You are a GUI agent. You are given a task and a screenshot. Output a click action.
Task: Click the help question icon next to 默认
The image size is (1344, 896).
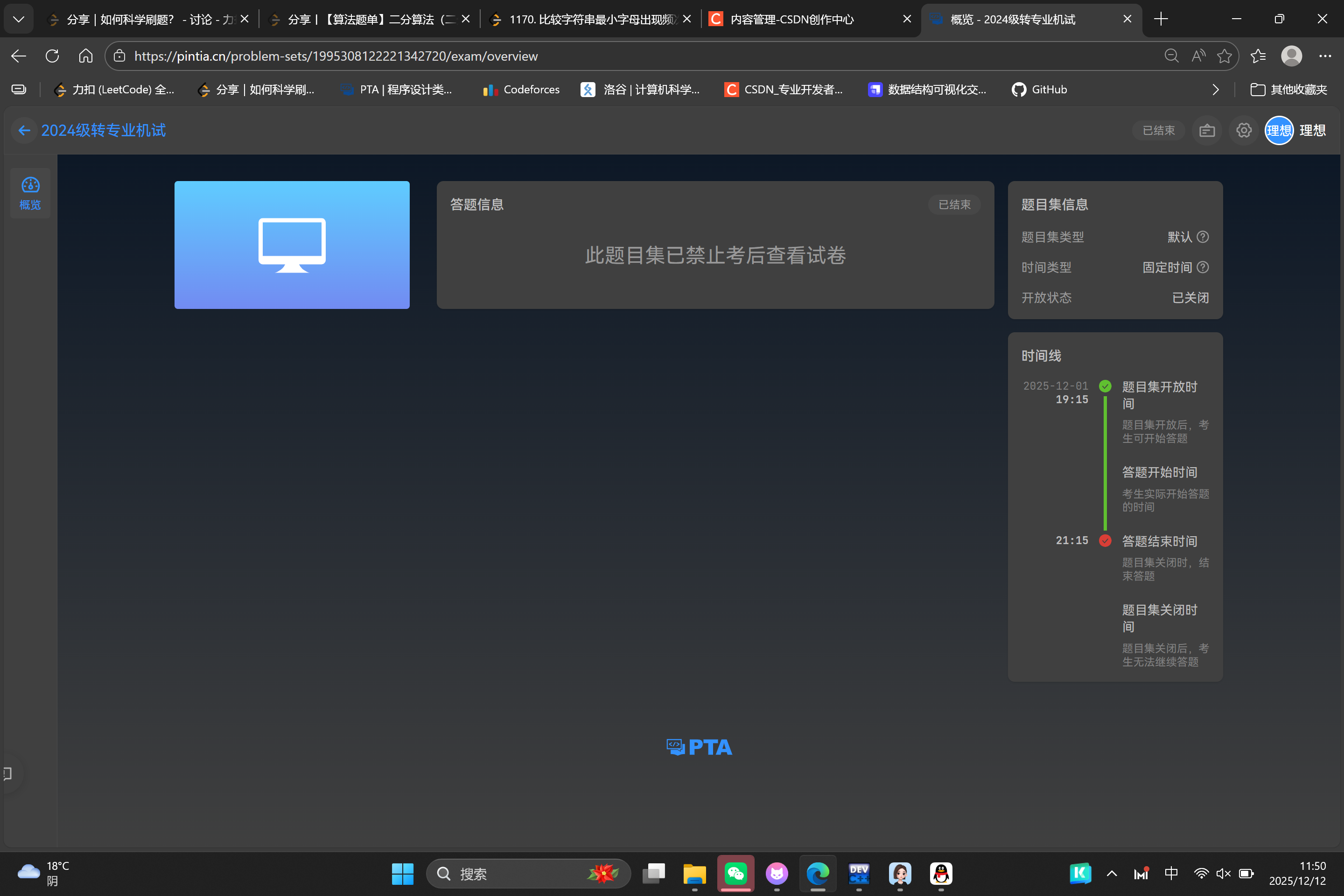click(x=1204, y=237)
